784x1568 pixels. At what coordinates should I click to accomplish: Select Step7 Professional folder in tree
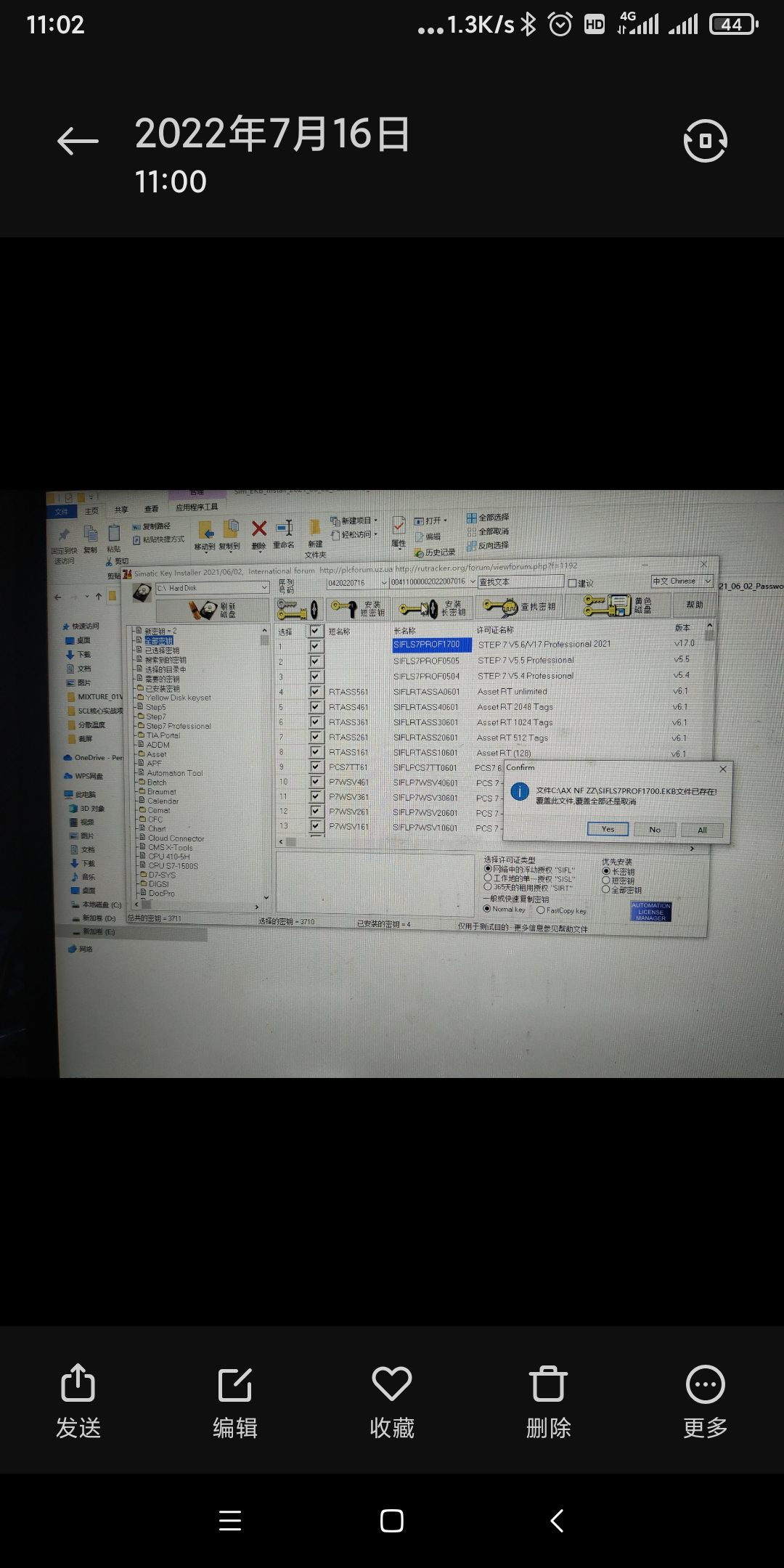178,726
